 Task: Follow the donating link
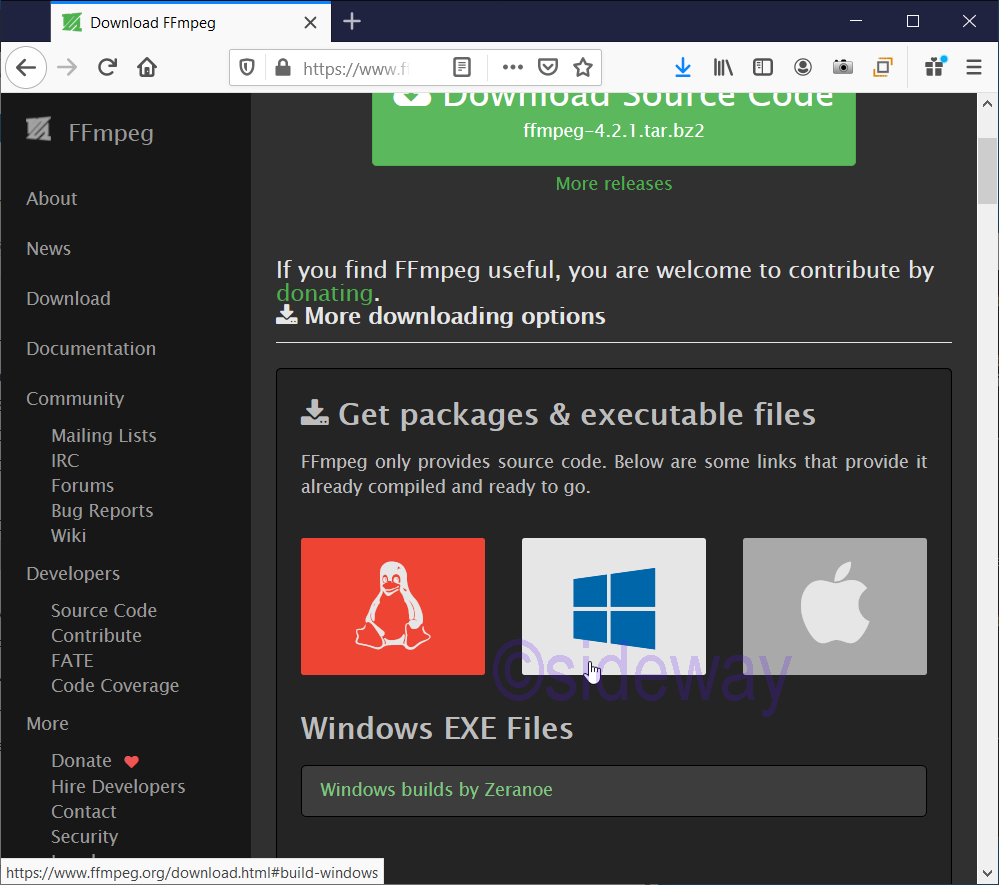tap(324, 293)
